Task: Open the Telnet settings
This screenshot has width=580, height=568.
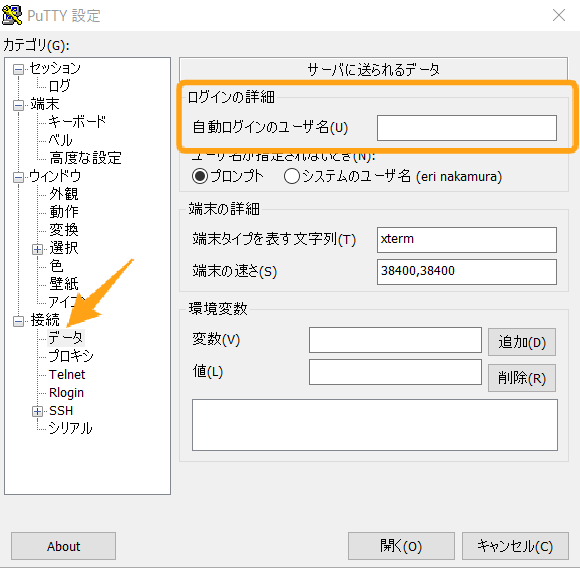Action: click(x=67, y=375)
